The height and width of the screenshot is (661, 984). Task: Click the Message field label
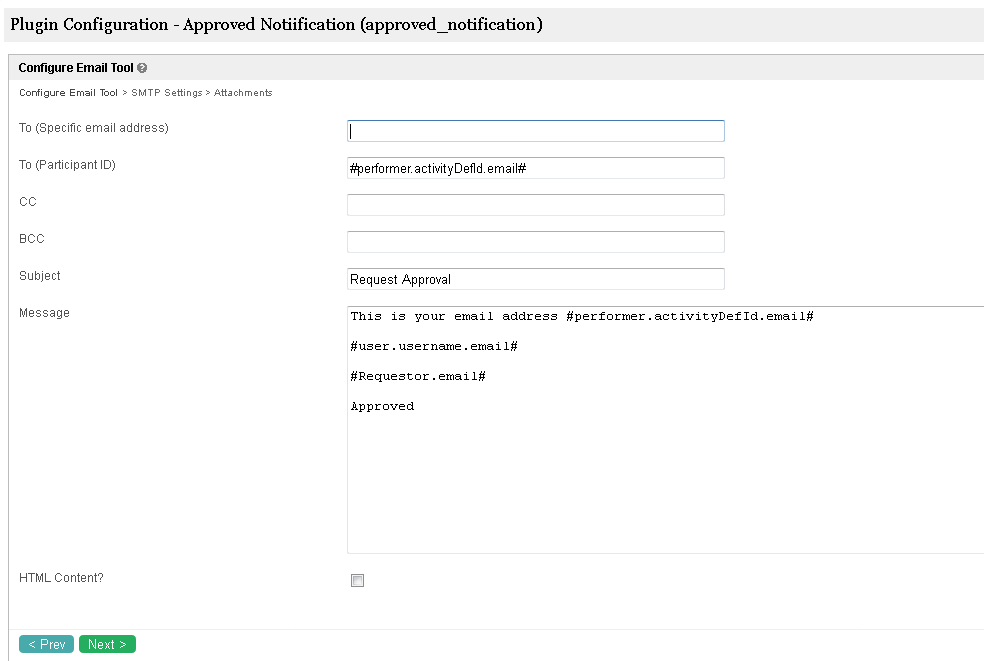click(44, 313)
